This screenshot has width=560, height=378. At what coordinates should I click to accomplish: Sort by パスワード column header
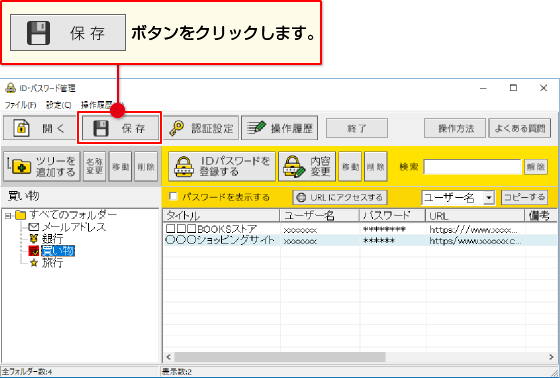coord(392,215)
